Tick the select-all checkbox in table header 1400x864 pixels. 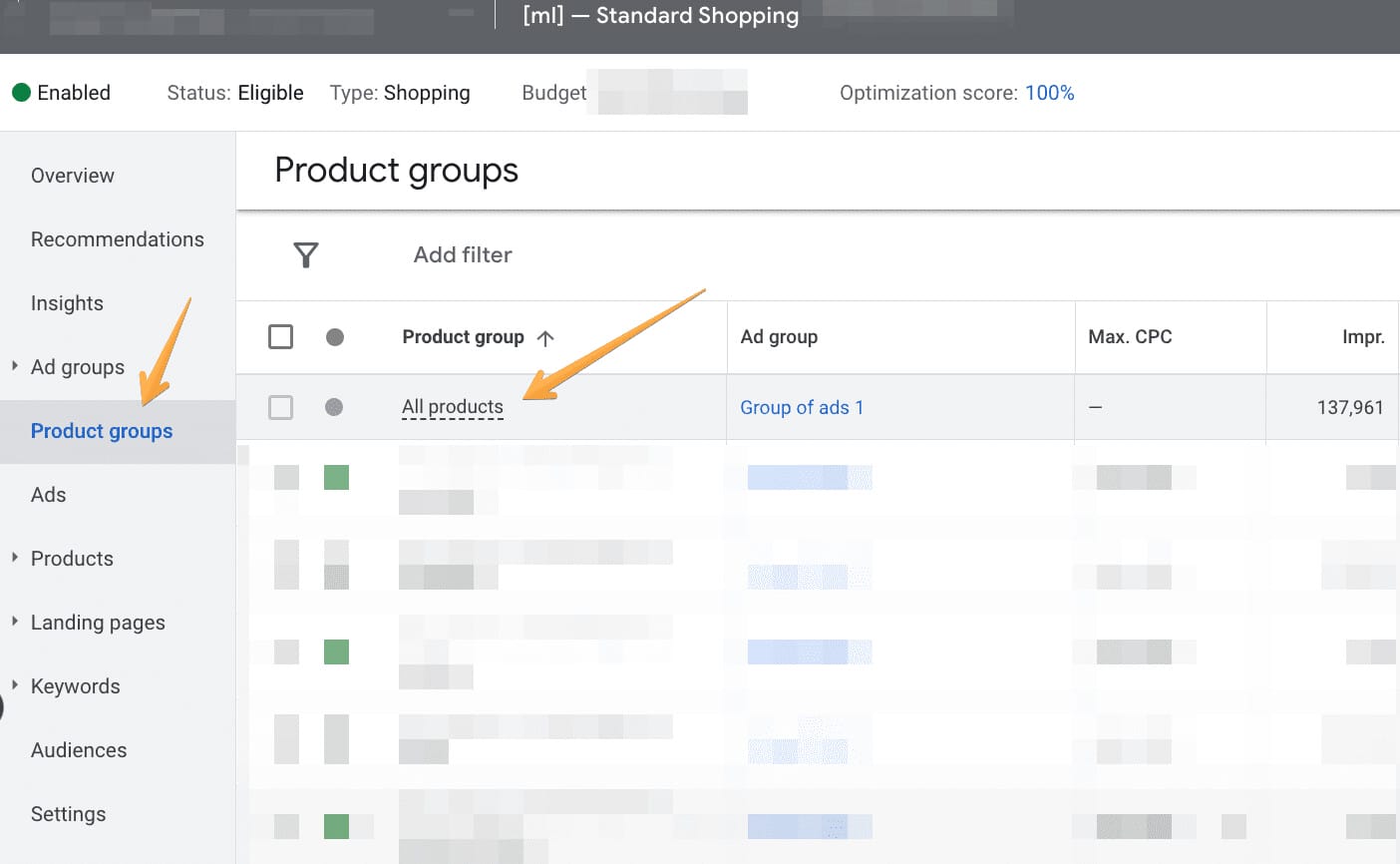[x=281, y=336]
